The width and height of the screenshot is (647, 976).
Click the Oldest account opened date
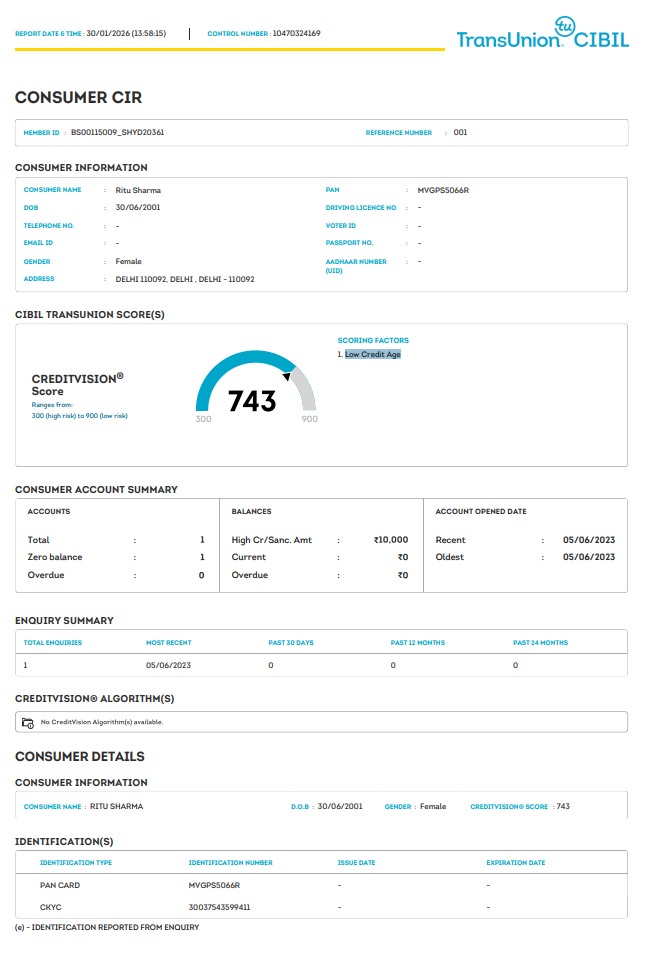coord(588,557)
